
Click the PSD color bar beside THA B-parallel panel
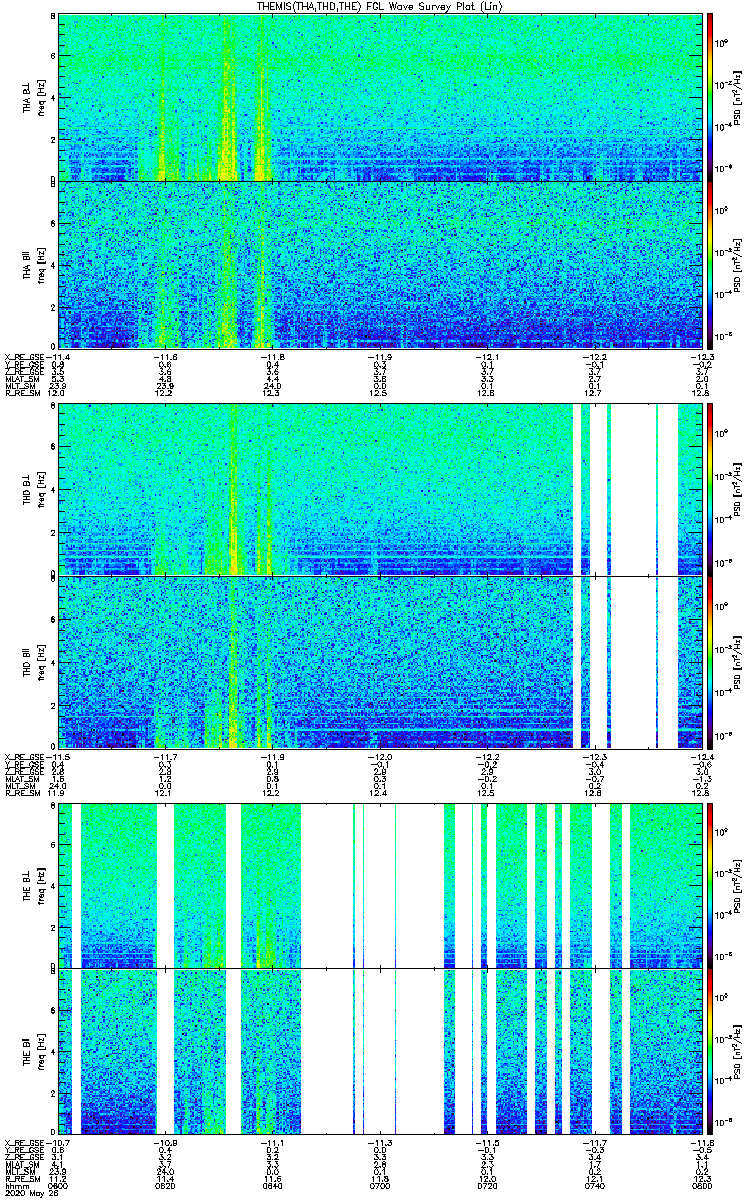(710, 264)
